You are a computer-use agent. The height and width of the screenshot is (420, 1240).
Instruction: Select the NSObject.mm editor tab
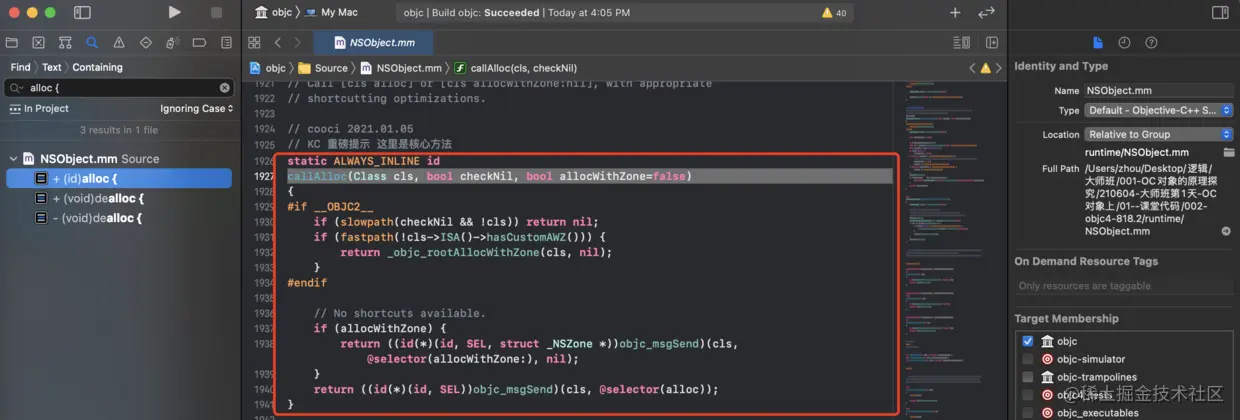pos(373,43)
